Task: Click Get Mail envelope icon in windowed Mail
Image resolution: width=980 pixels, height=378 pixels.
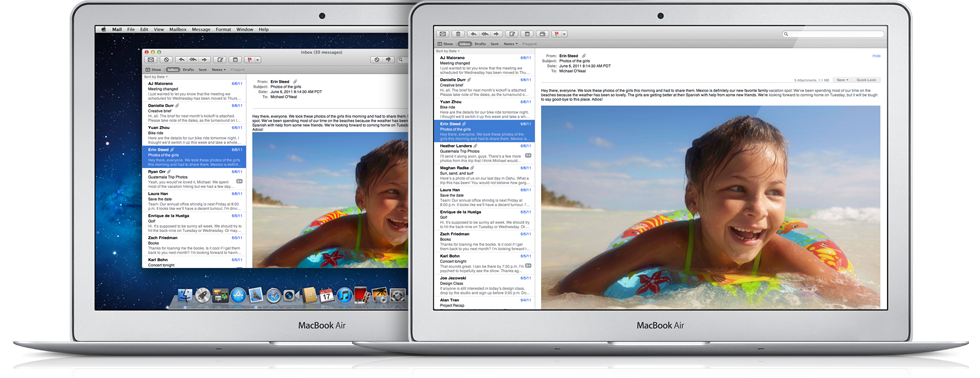Action: tap(151, 59)
